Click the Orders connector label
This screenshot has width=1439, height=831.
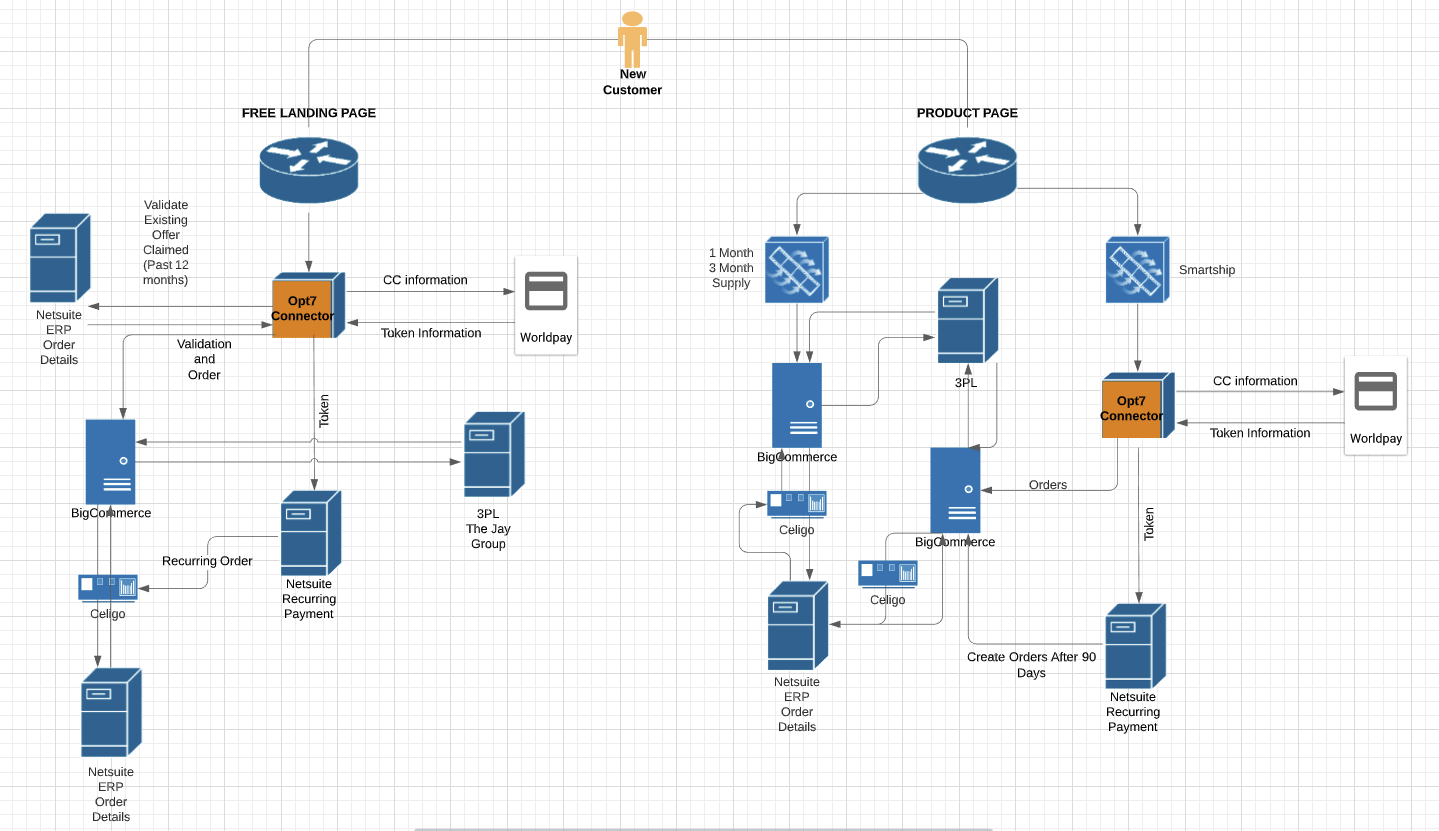click(1048, 485)
